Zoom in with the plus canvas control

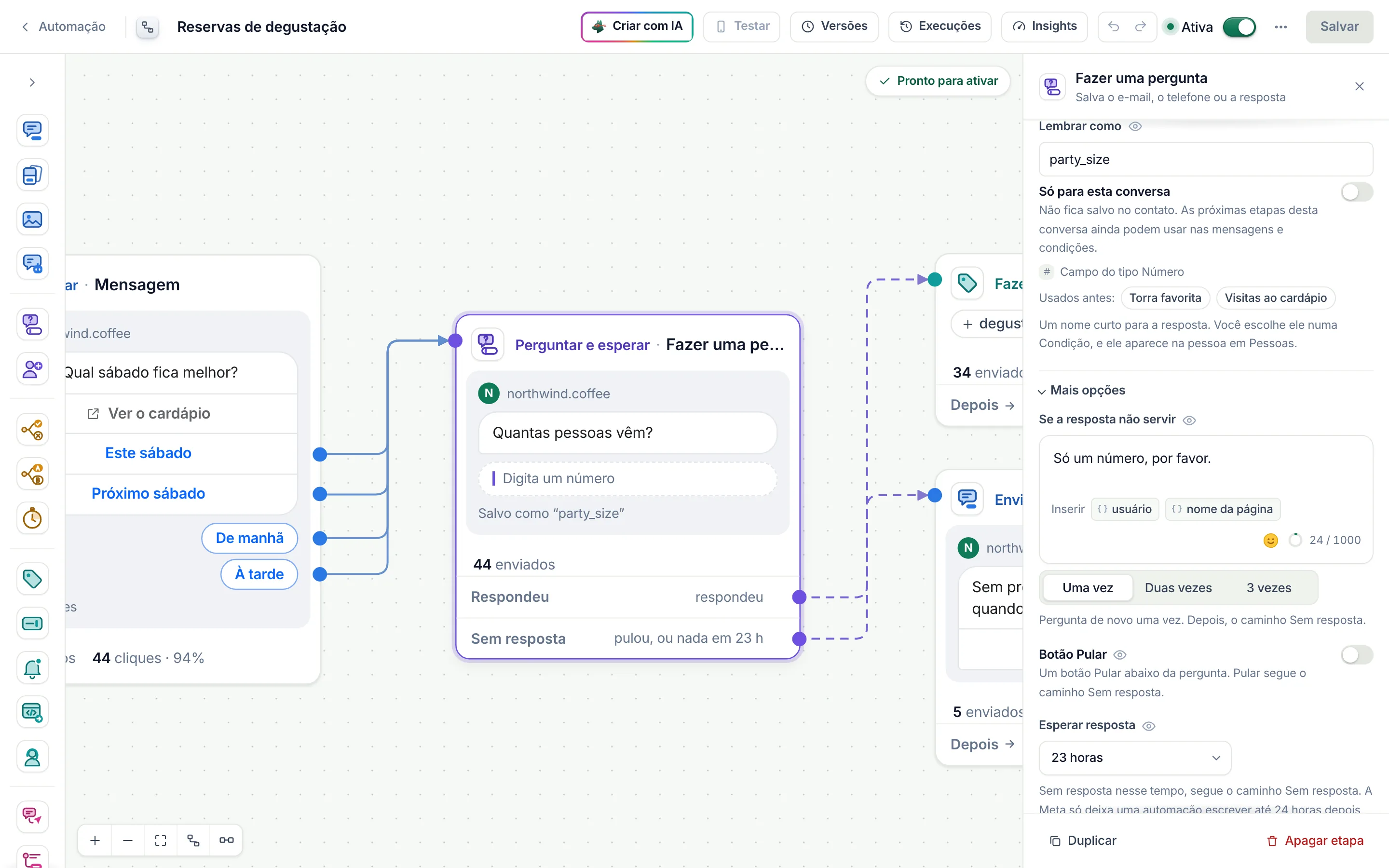95,841
